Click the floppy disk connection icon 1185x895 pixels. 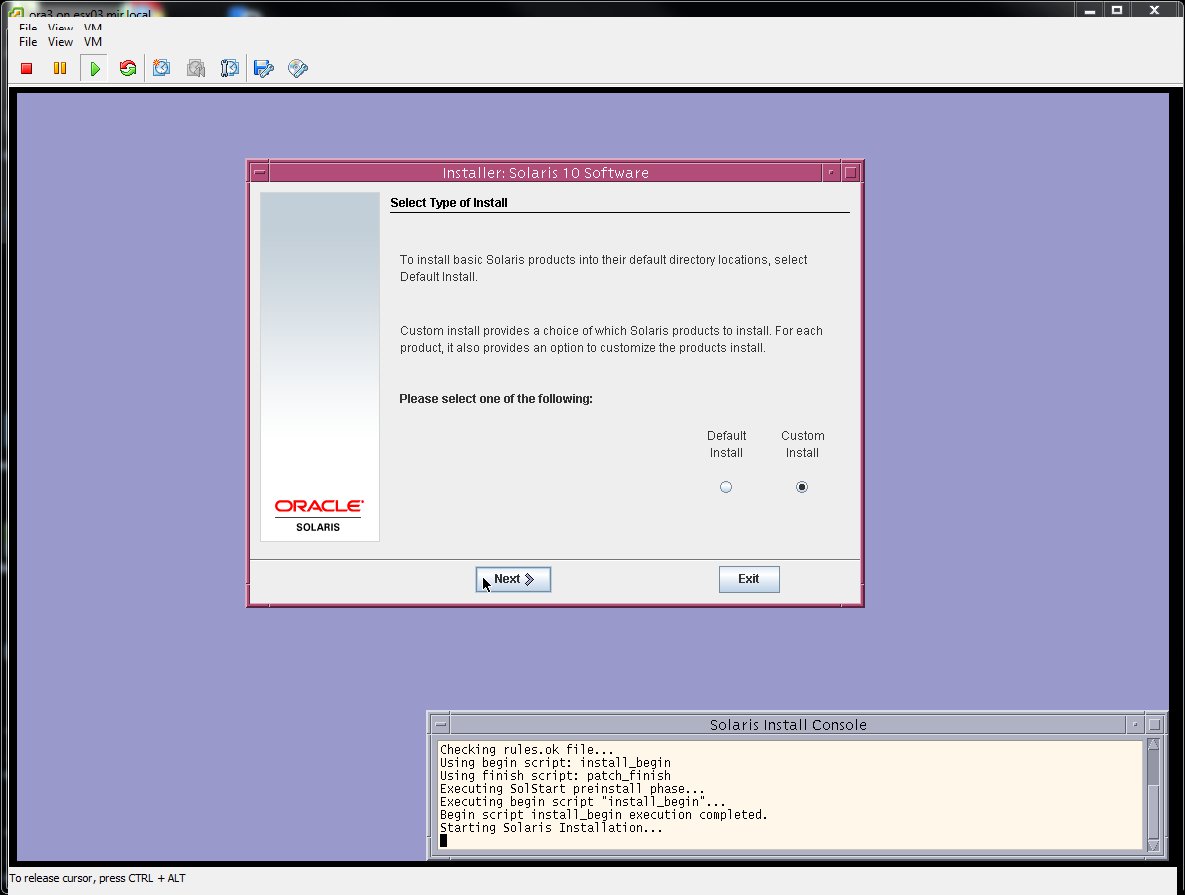264,69
